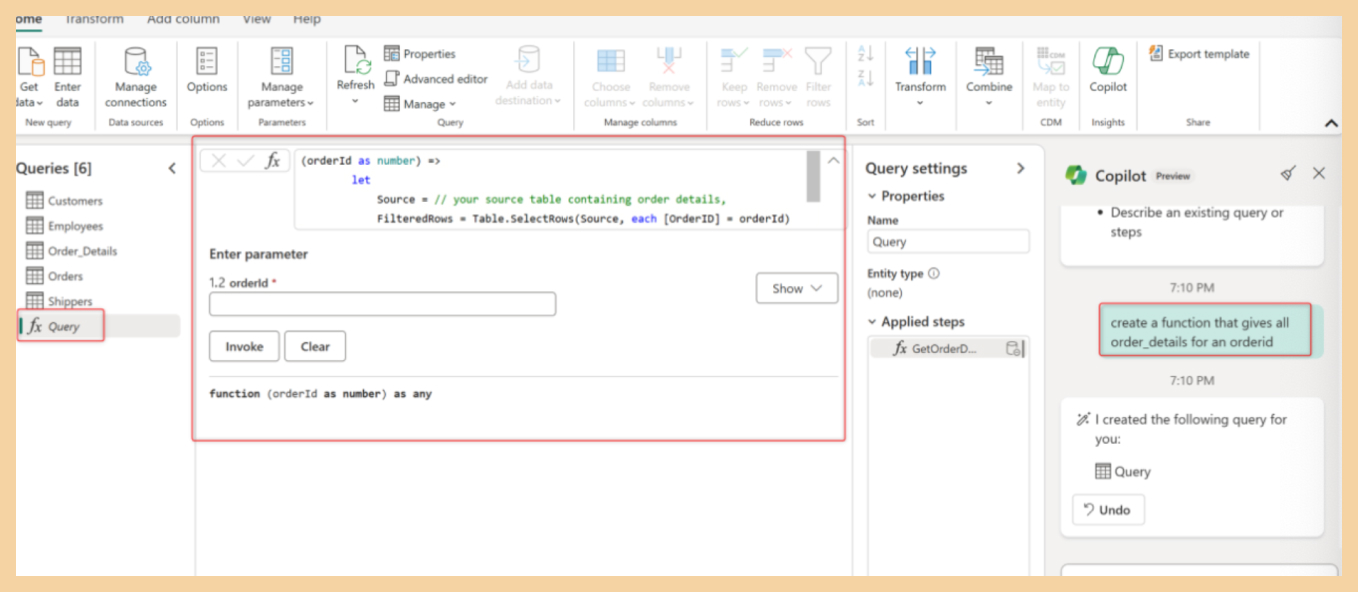
Task: Close the Copilot pane
Action: [x=1319, y=173]
